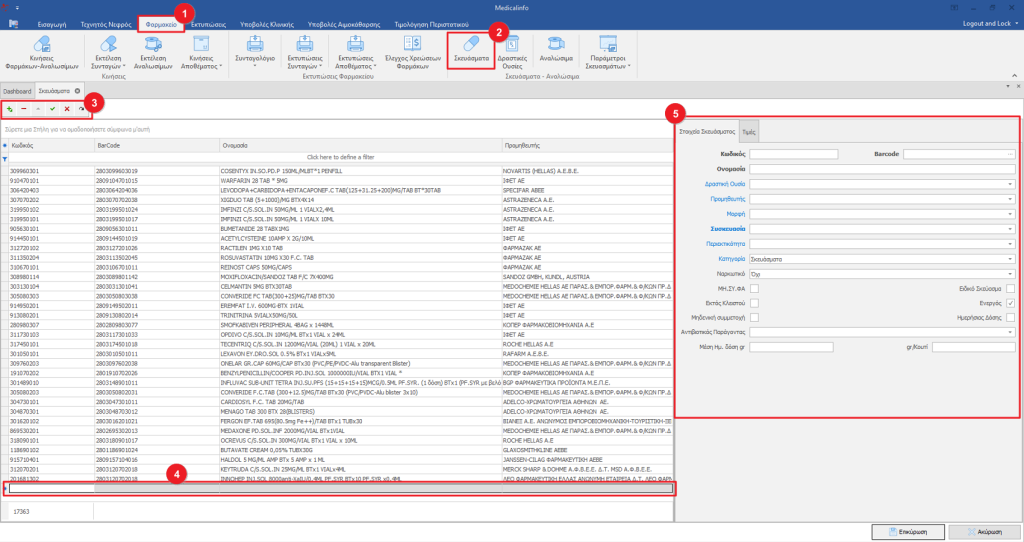Click the Συνταγολόγιο printer icon
The image size is (1024, 542).
(x=254, y=45)
